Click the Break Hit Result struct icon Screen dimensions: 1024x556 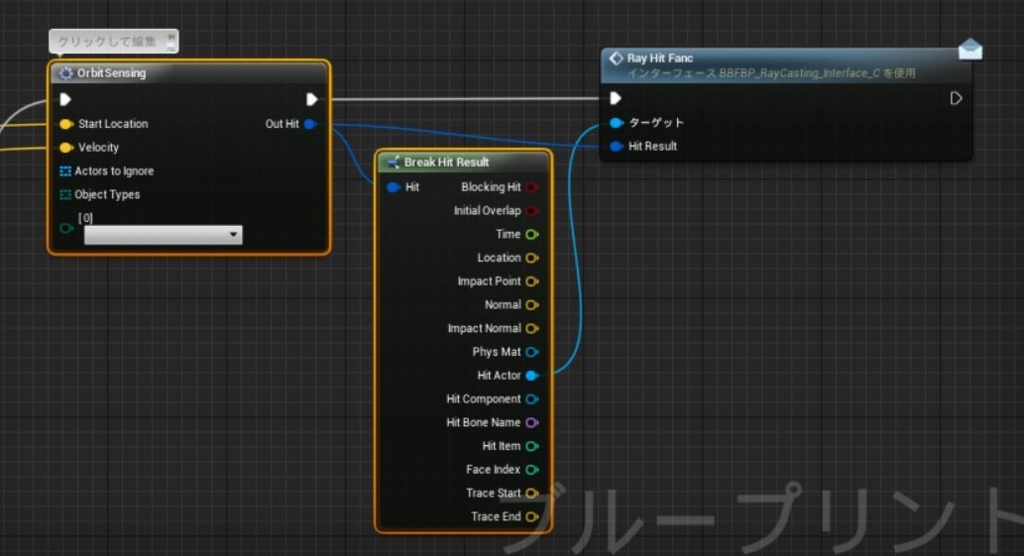(393, 162)
